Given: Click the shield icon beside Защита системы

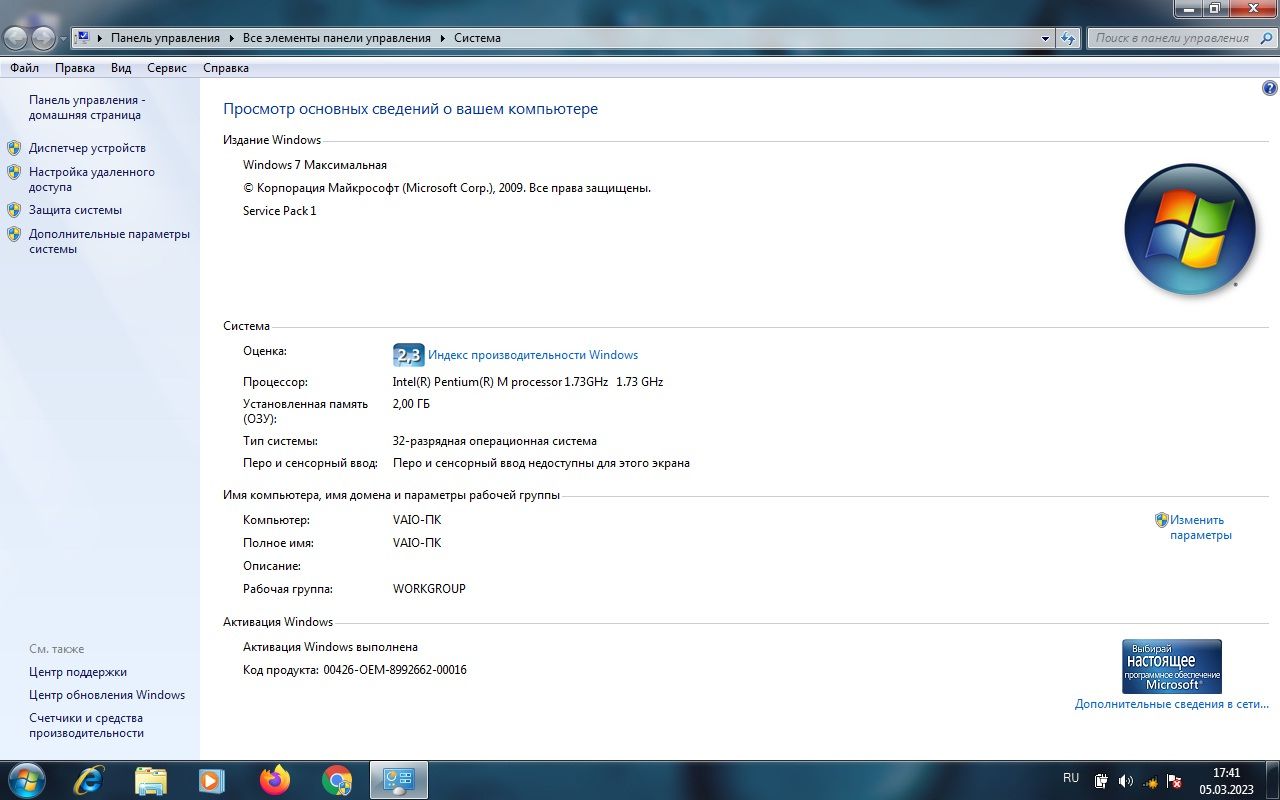Looking at the screenshot, I should [x=14, y=210].
